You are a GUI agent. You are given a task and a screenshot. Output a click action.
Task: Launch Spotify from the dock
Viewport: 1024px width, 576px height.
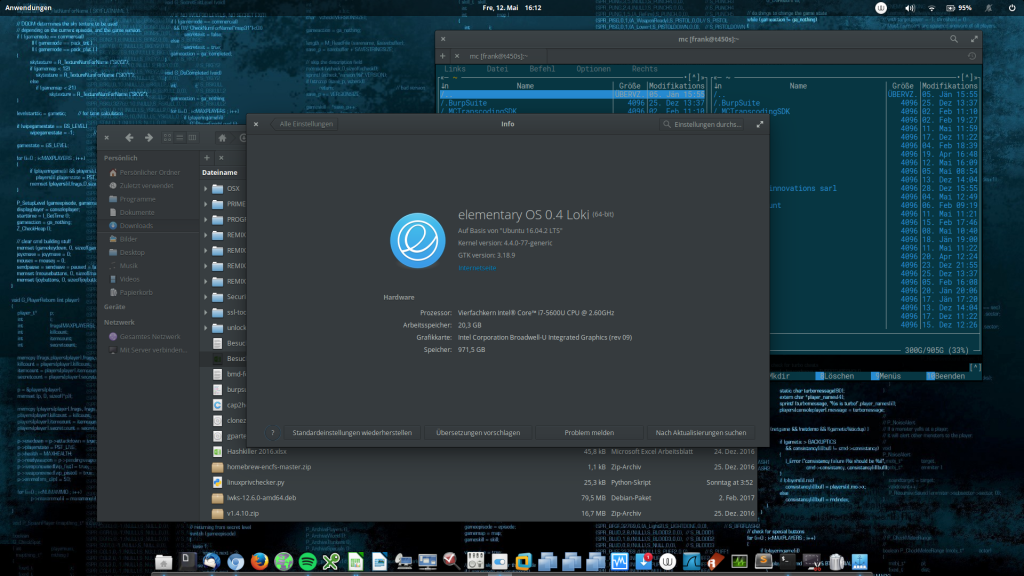[307, 561]
